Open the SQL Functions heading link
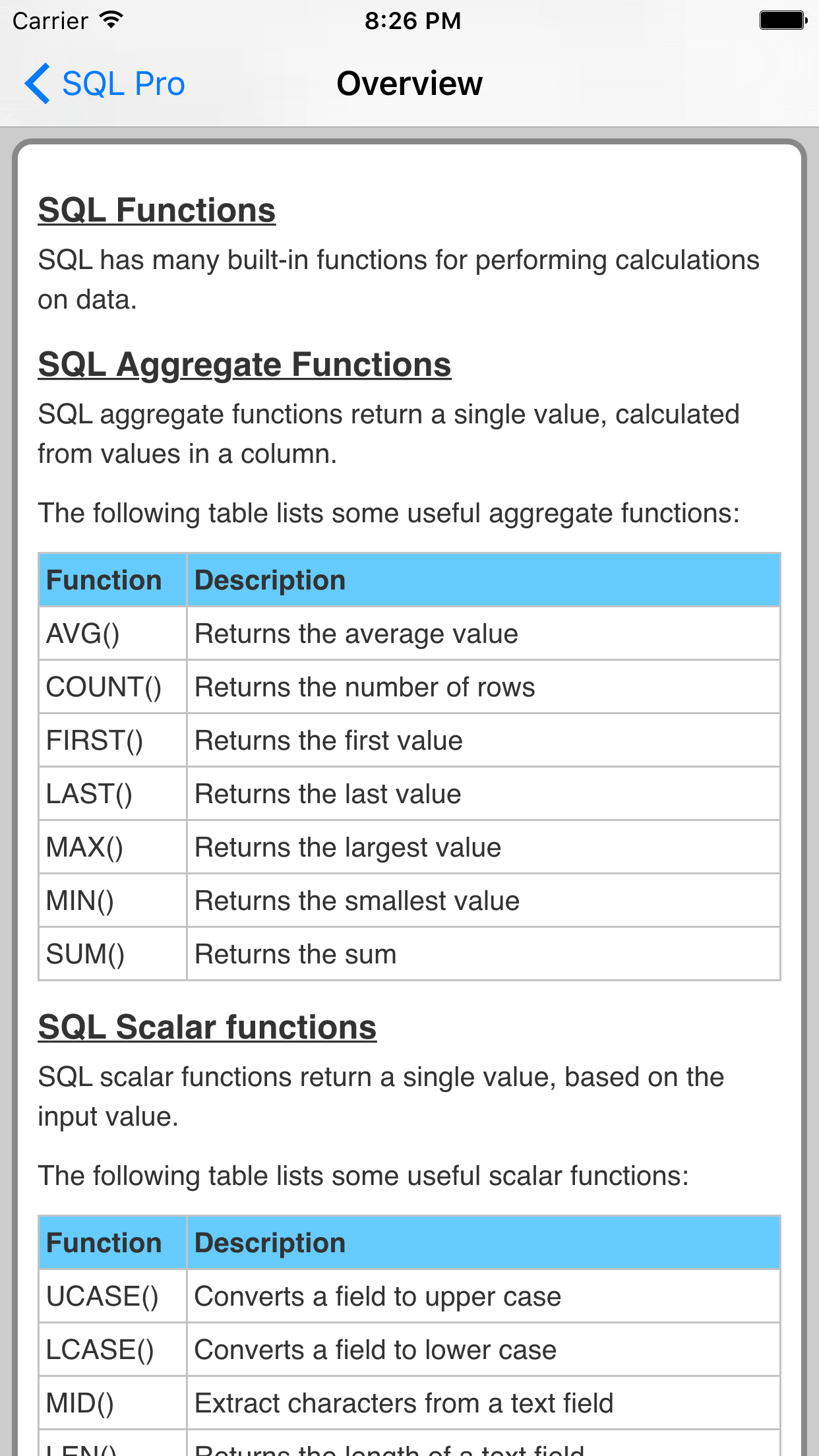The image size is (819, 1456). coord(156,210)
